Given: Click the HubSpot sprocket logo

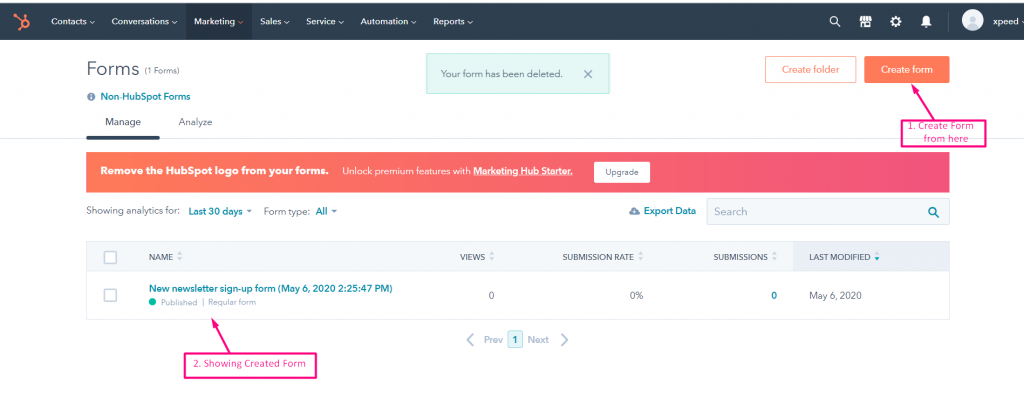Looking at the screenshot, I should point(22,22).
